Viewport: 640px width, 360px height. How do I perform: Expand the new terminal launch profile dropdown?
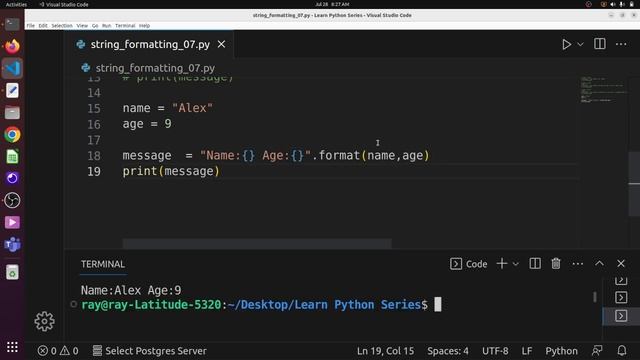coord(516,264)
